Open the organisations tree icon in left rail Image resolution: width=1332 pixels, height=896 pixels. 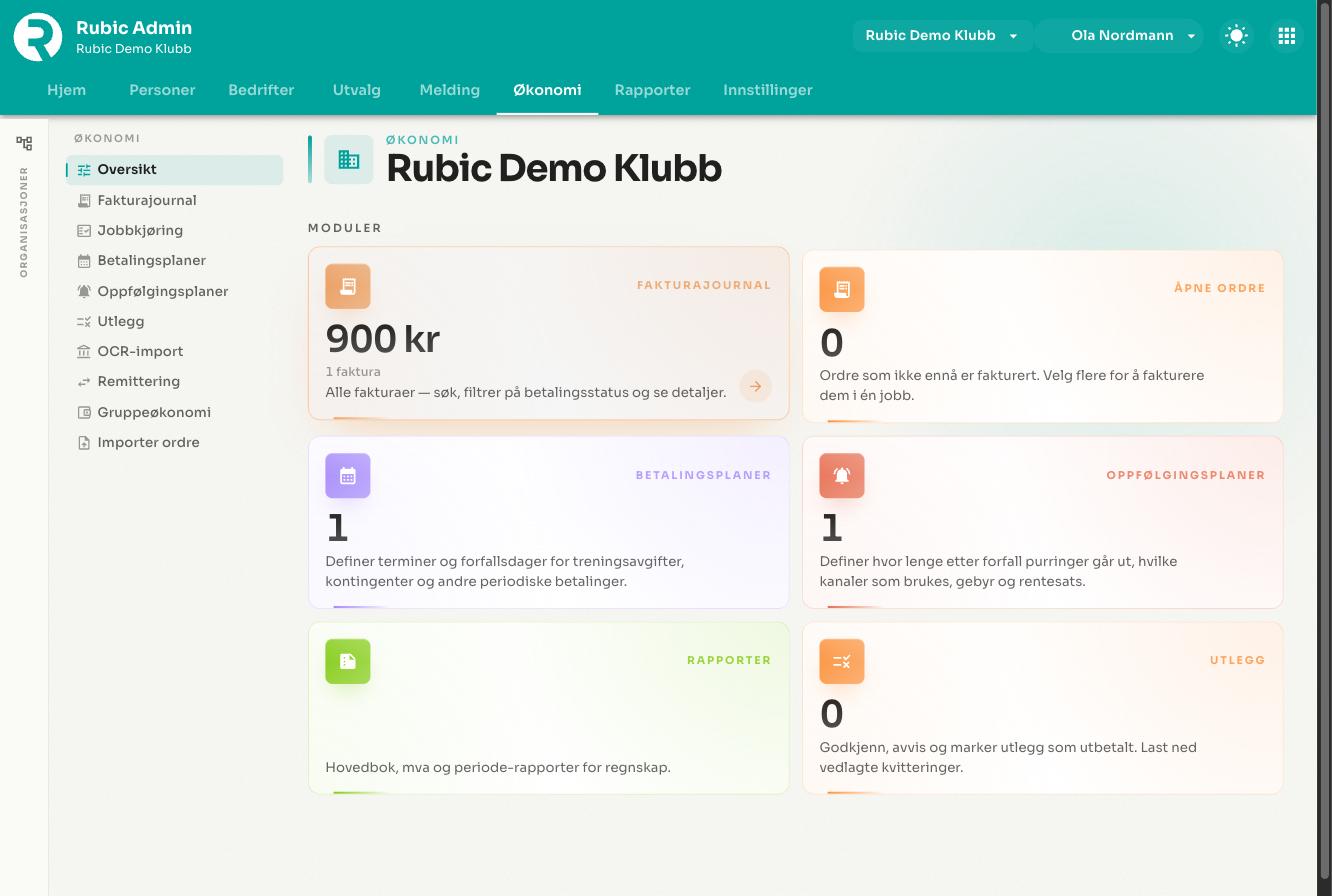(24, 143)
